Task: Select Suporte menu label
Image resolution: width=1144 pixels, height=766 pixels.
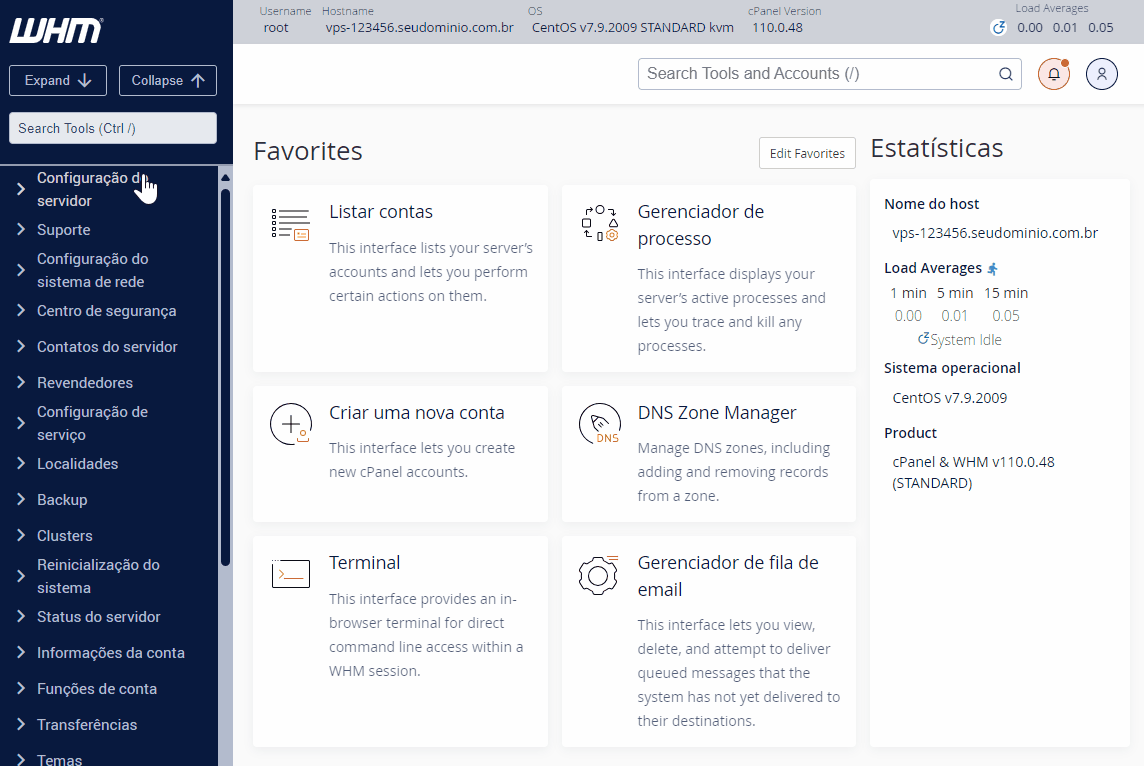Action: pos(63,230)
